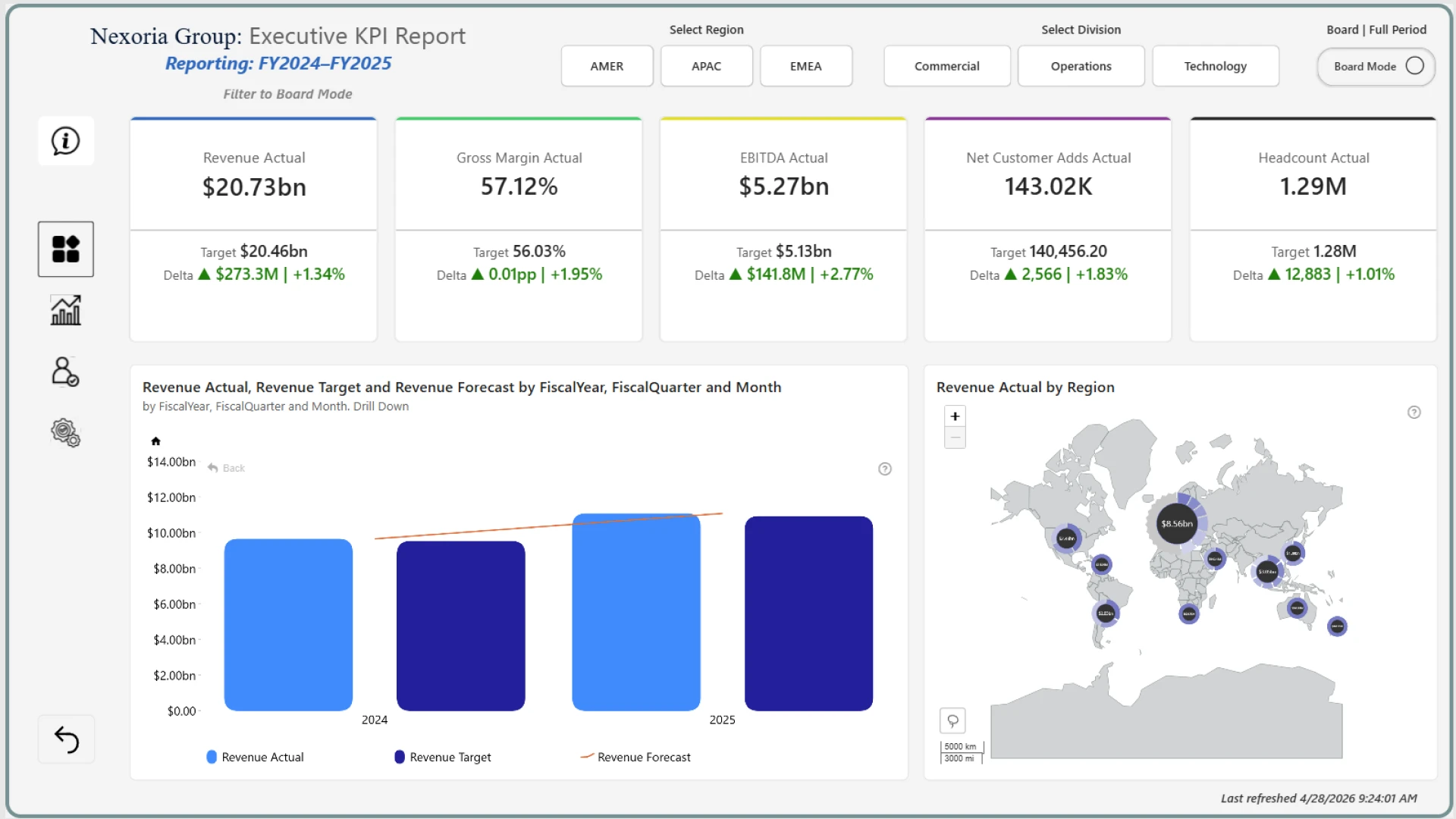Viewport: 1456px width, 819px height.
Task: Click the undo back arrow icon
Action: (67, 739)
